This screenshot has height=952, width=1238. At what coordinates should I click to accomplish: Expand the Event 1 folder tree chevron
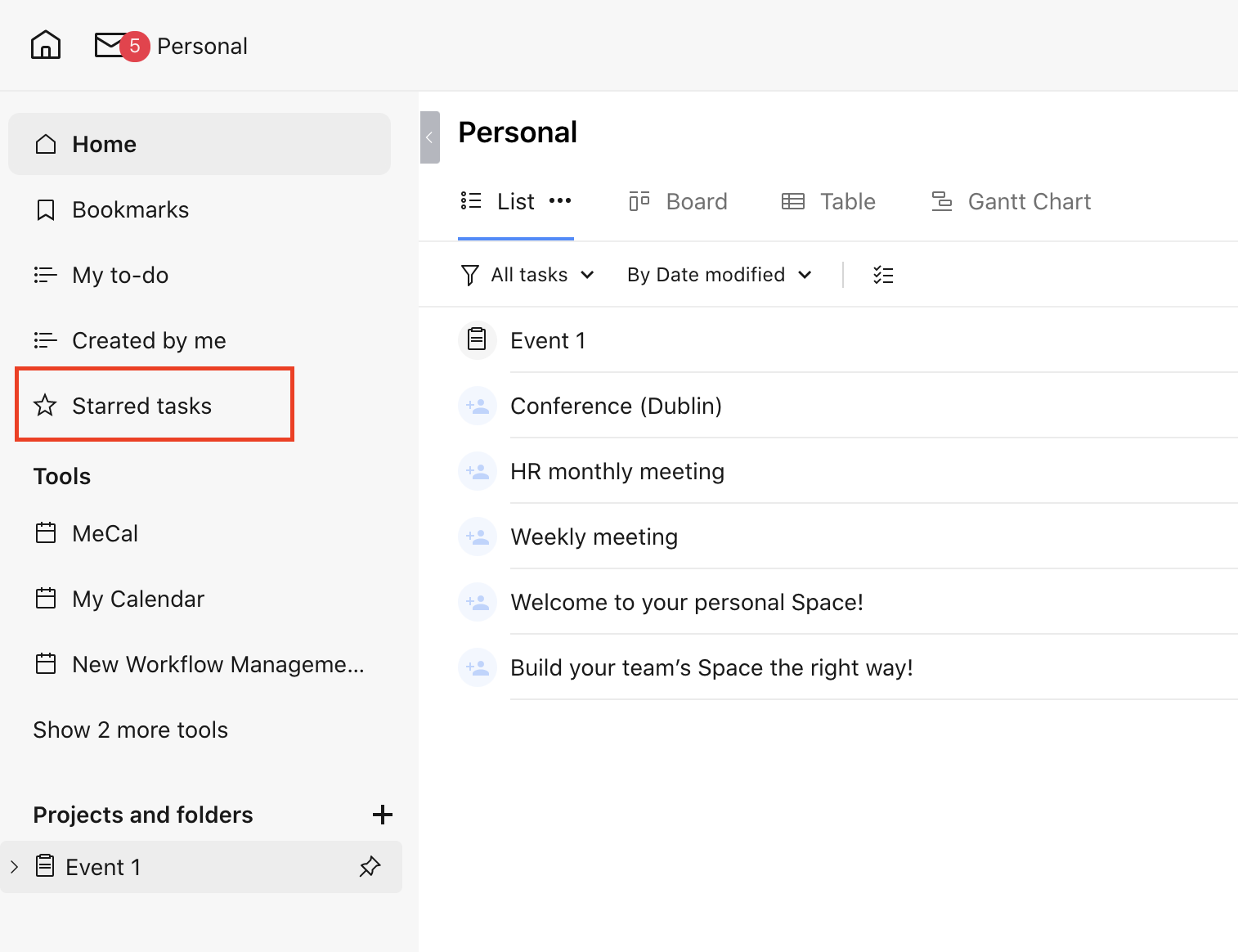14,867
